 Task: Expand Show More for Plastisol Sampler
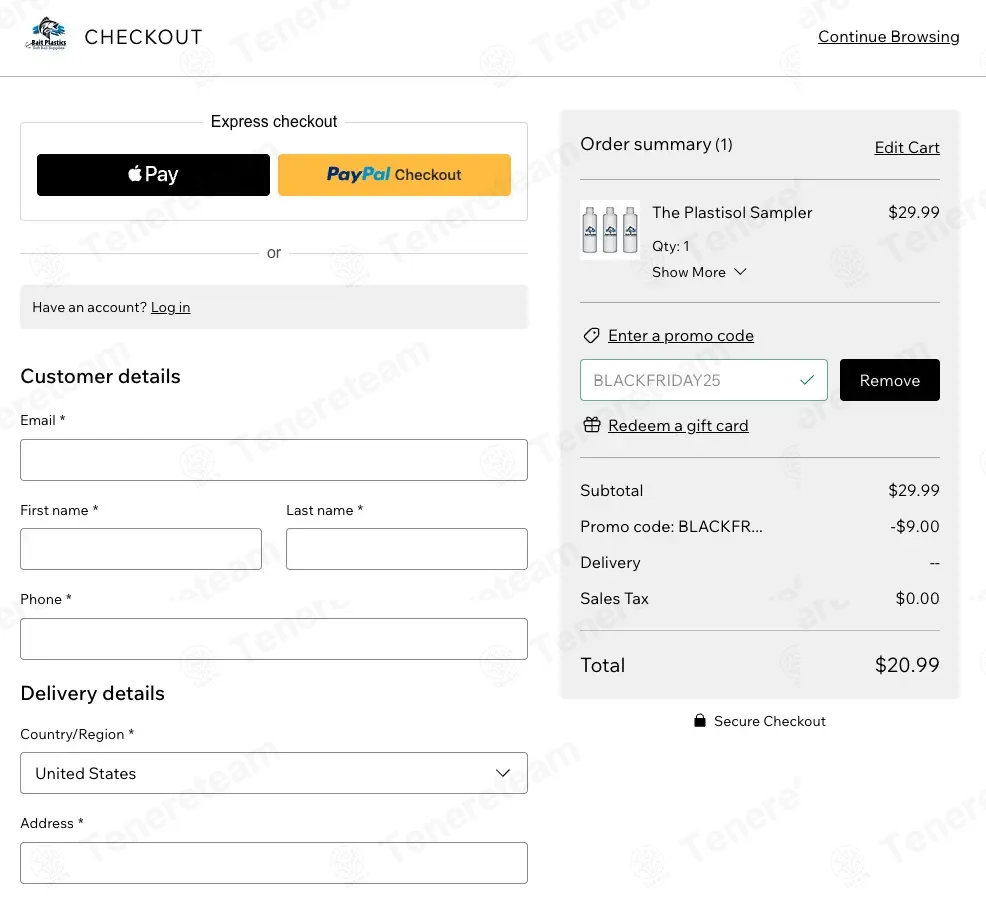coord(699,272)
